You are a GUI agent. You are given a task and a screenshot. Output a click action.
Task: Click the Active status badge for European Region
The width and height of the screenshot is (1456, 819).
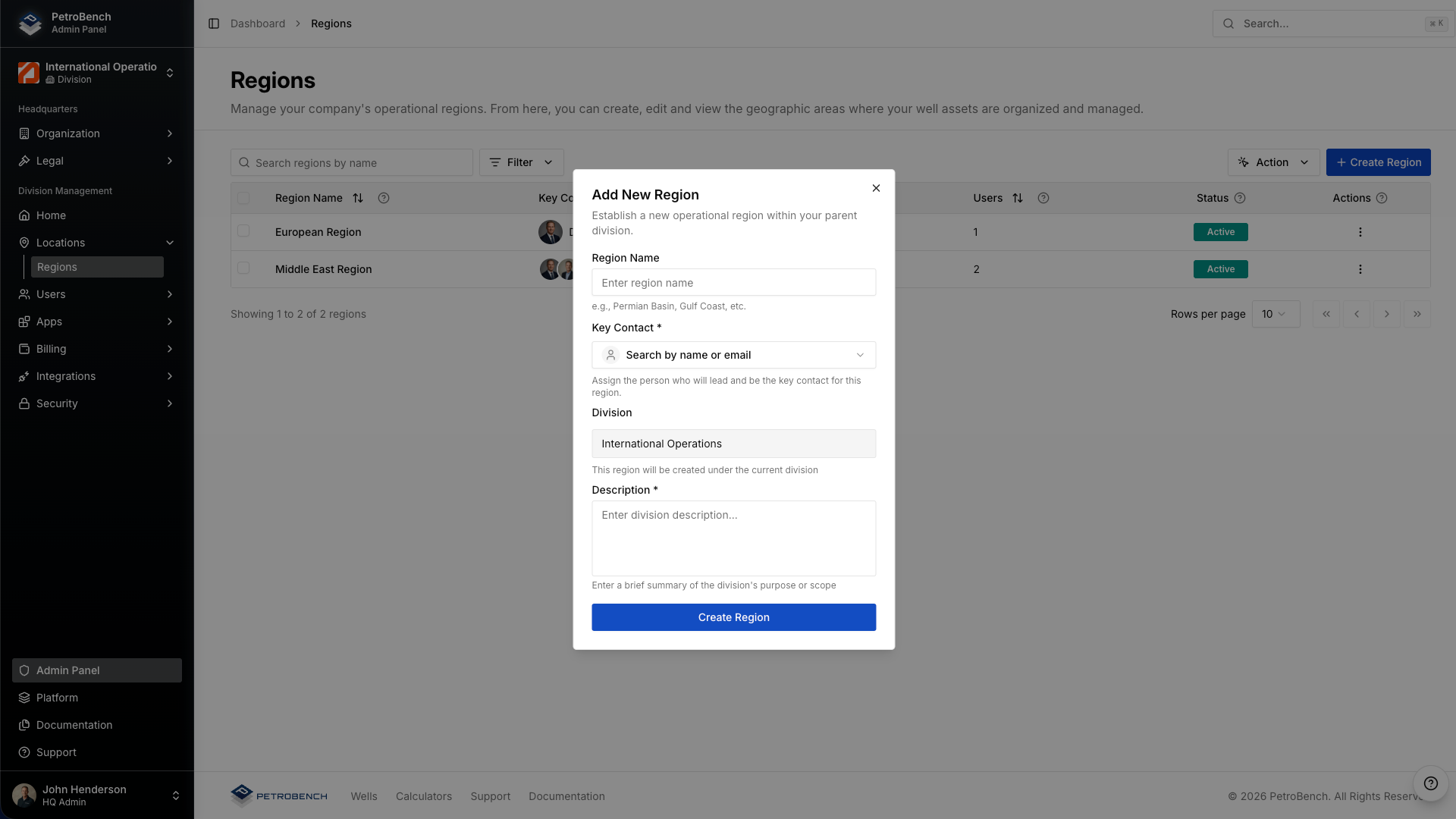(1221, 232)
